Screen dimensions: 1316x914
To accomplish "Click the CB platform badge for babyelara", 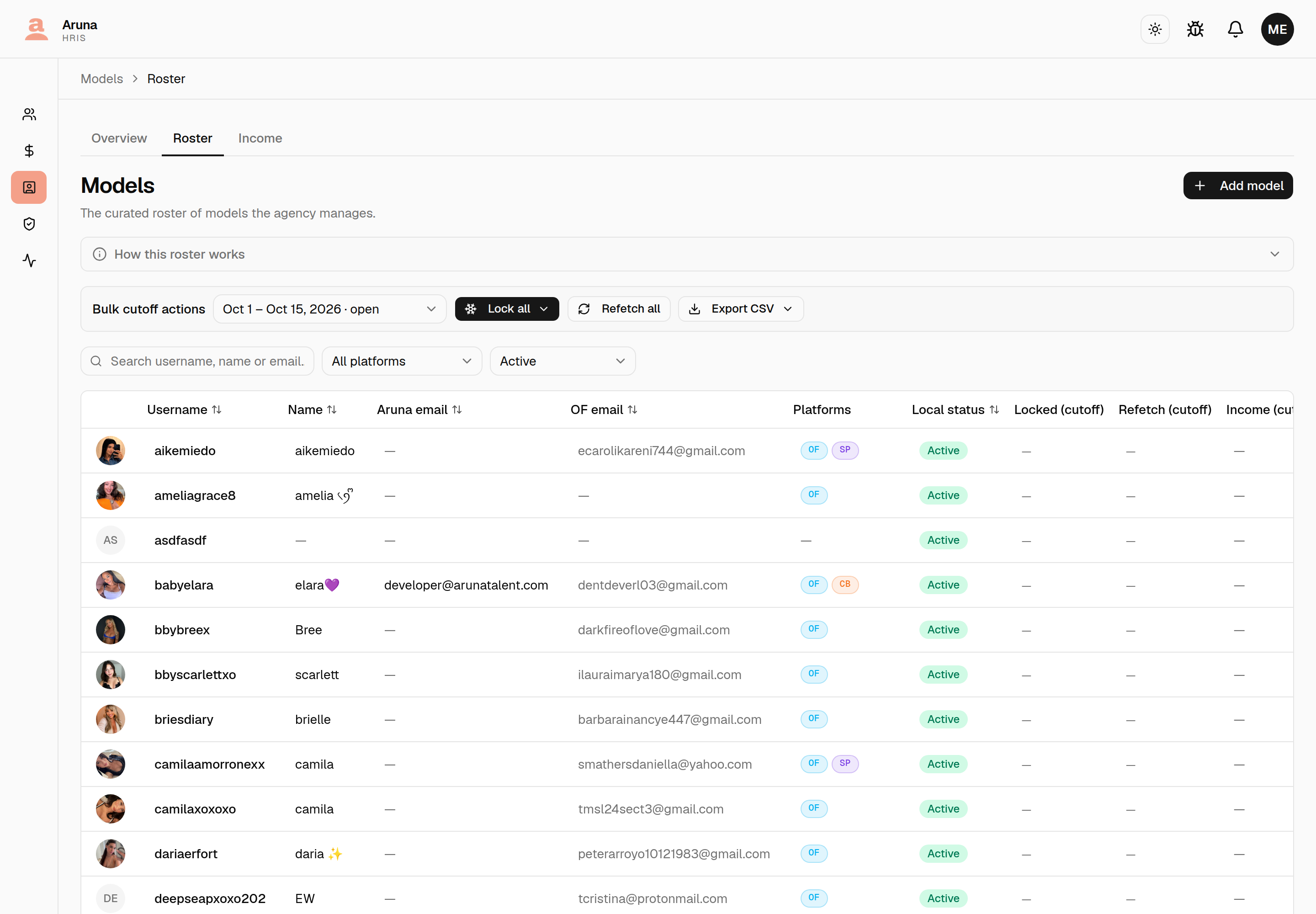I will (x=845, y=585).
